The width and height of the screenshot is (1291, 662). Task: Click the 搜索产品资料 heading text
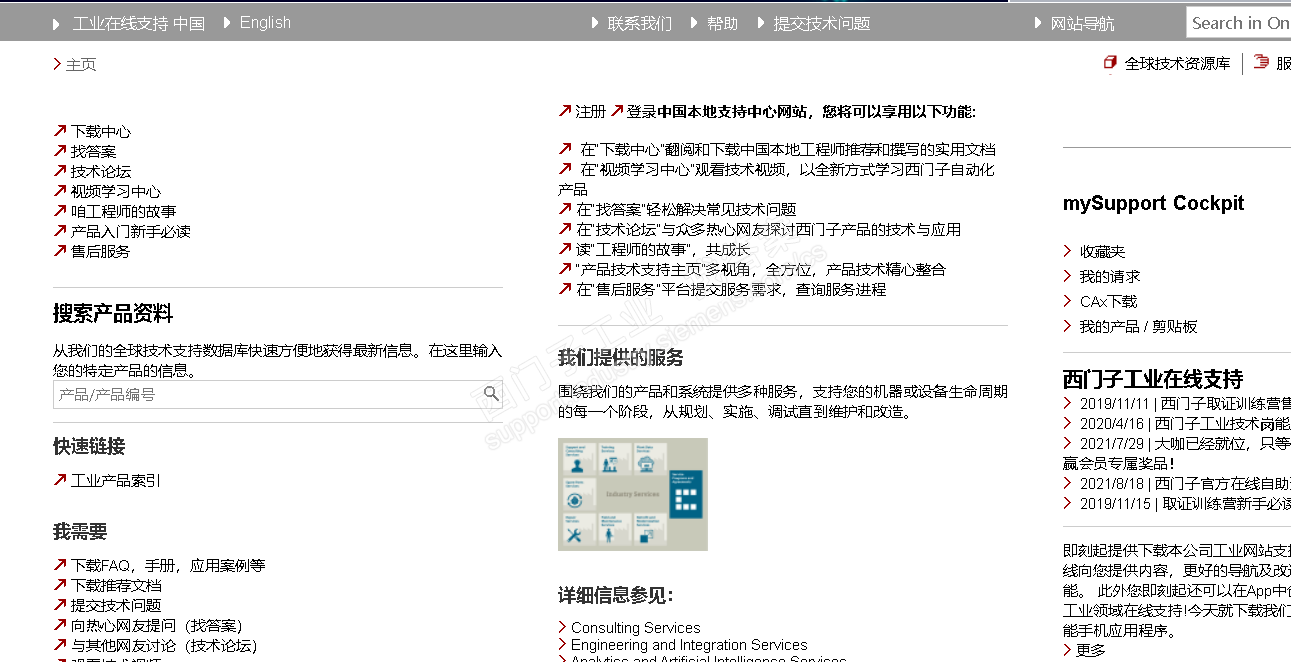pos(113,314)
